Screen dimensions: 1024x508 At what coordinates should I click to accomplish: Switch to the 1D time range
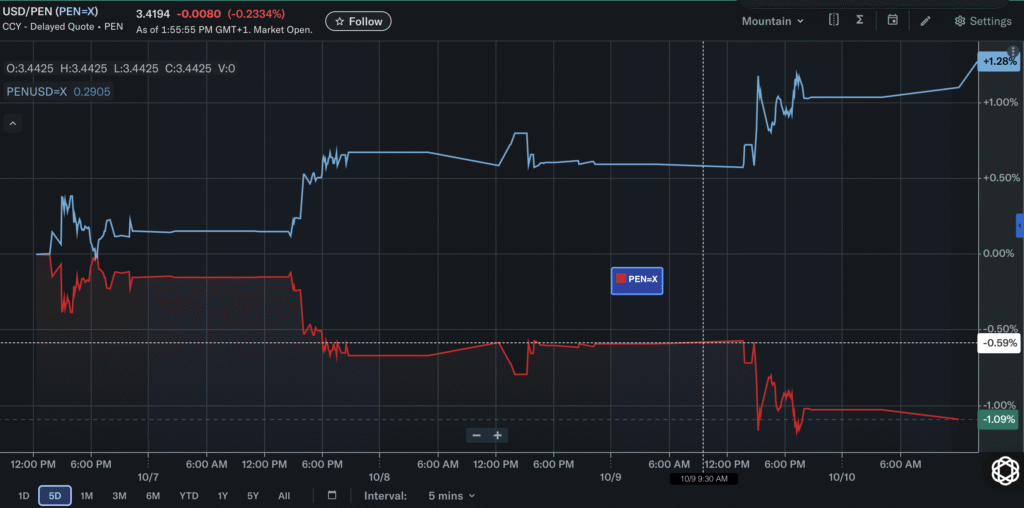coord(23,495)
